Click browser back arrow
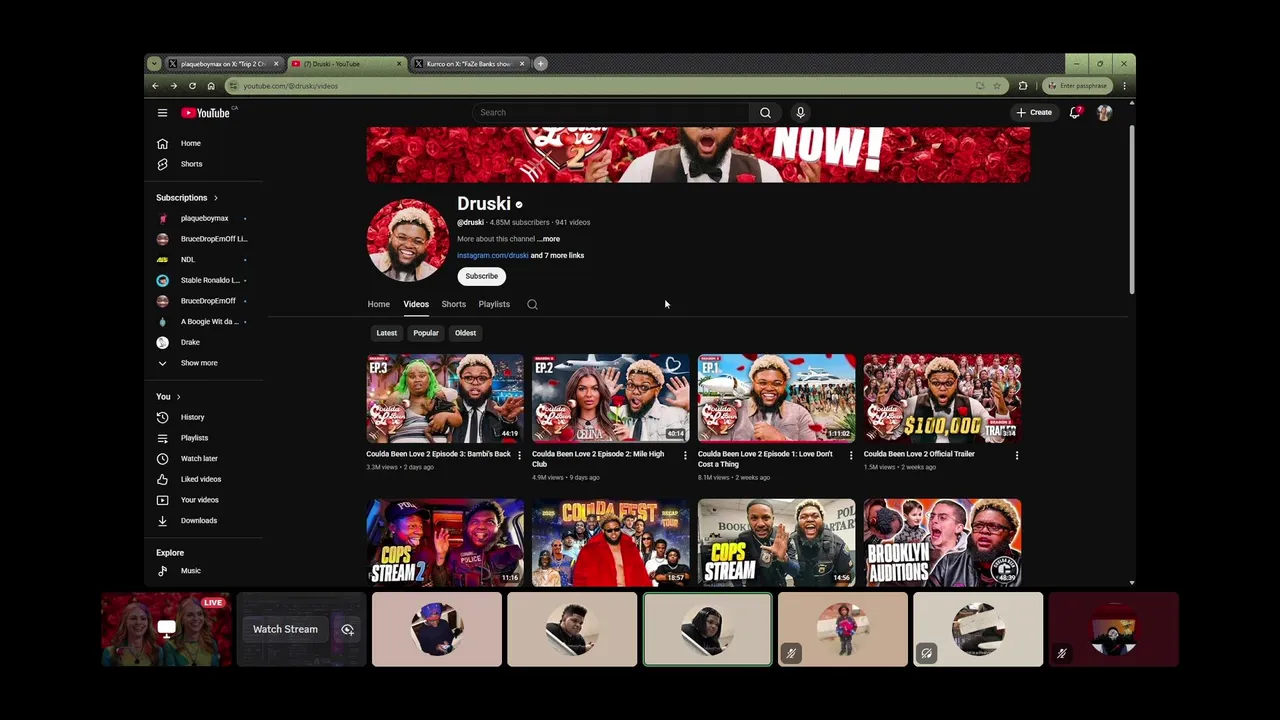This screenshot has height=720, width=1280. 155,86
